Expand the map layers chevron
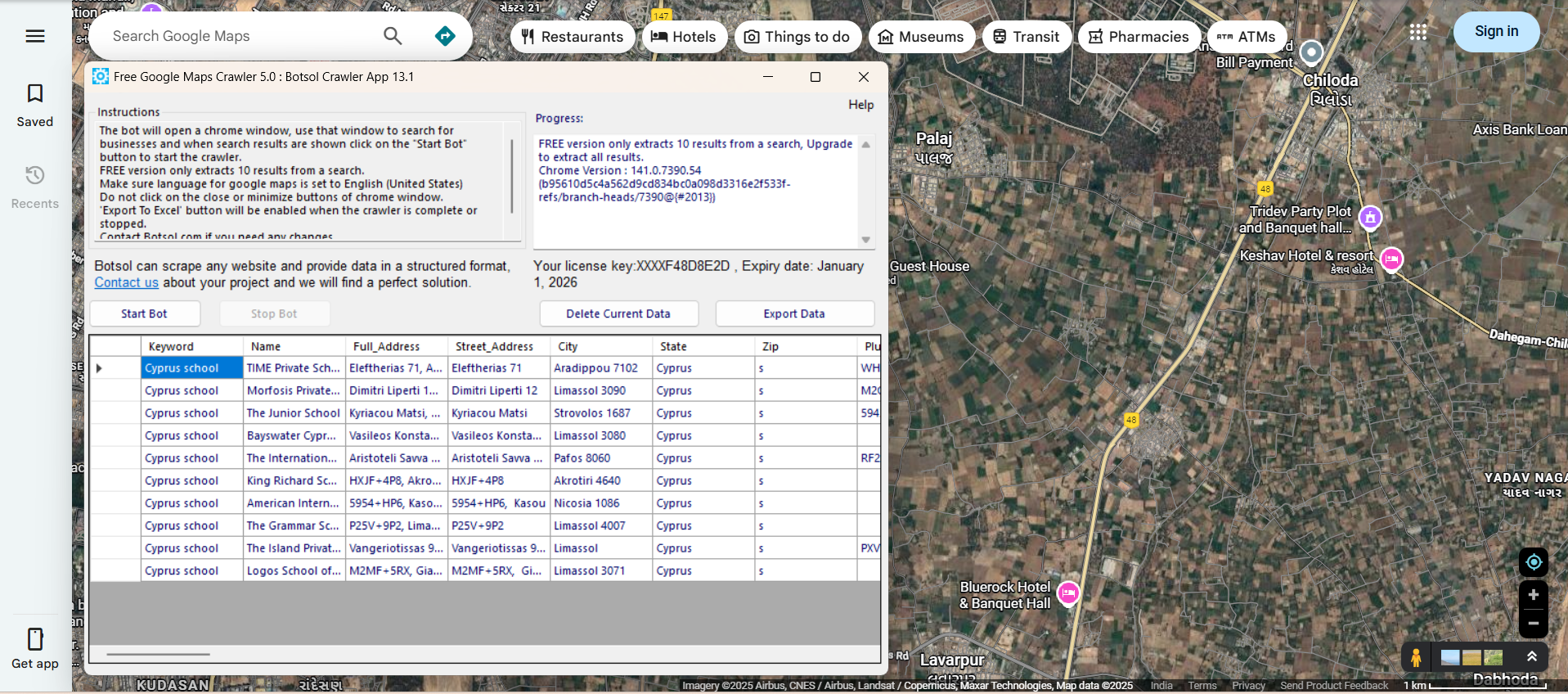 tap(1531, 657)
